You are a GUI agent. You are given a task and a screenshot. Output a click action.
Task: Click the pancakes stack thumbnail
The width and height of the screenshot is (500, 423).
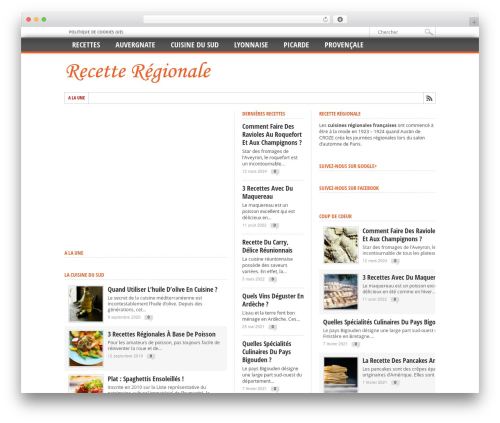[341, 375]
